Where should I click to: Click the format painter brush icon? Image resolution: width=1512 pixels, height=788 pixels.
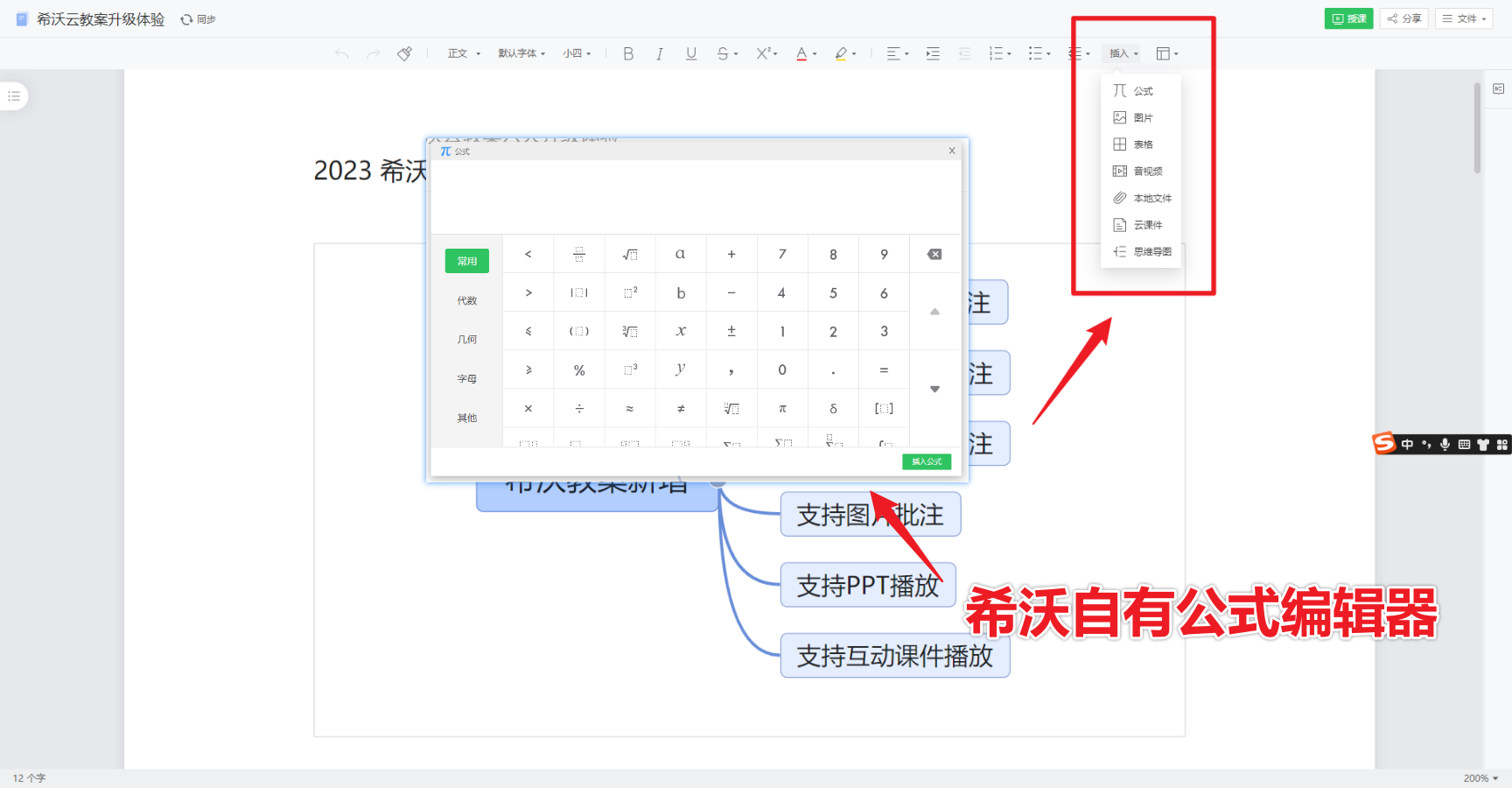[404, 53]
